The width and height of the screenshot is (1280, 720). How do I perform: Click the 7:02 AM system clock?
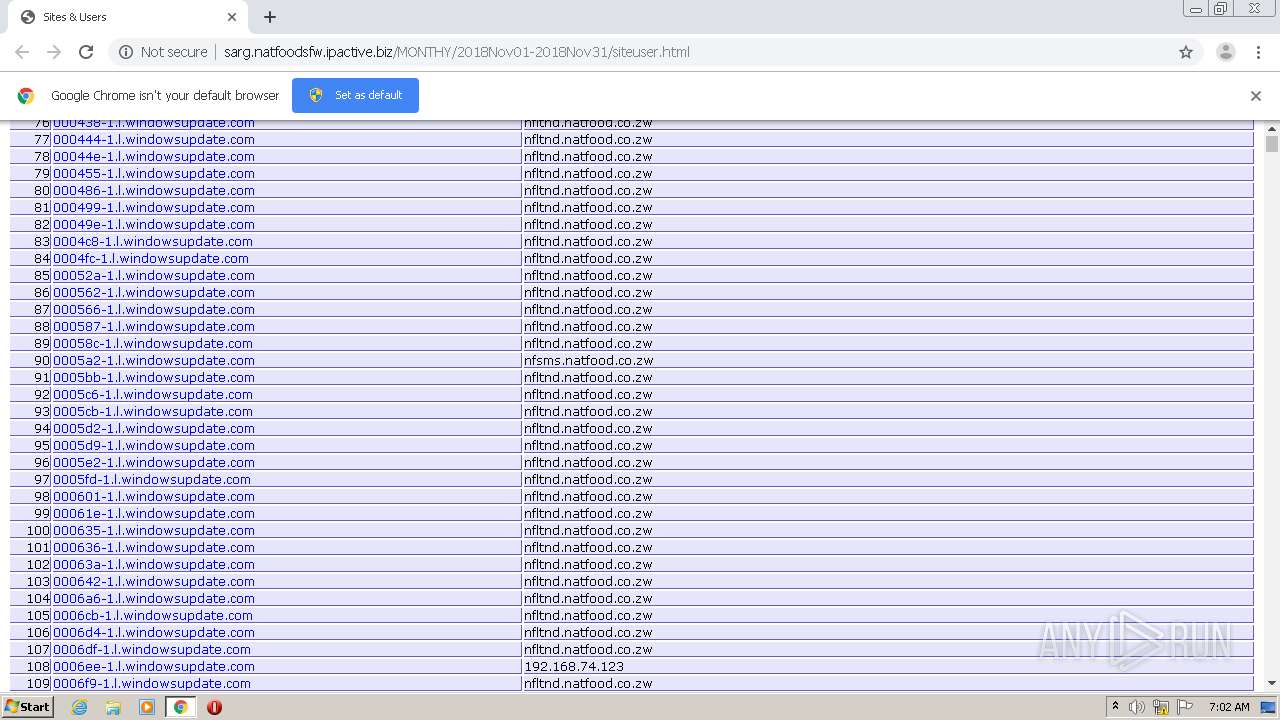coord(1229,707)
